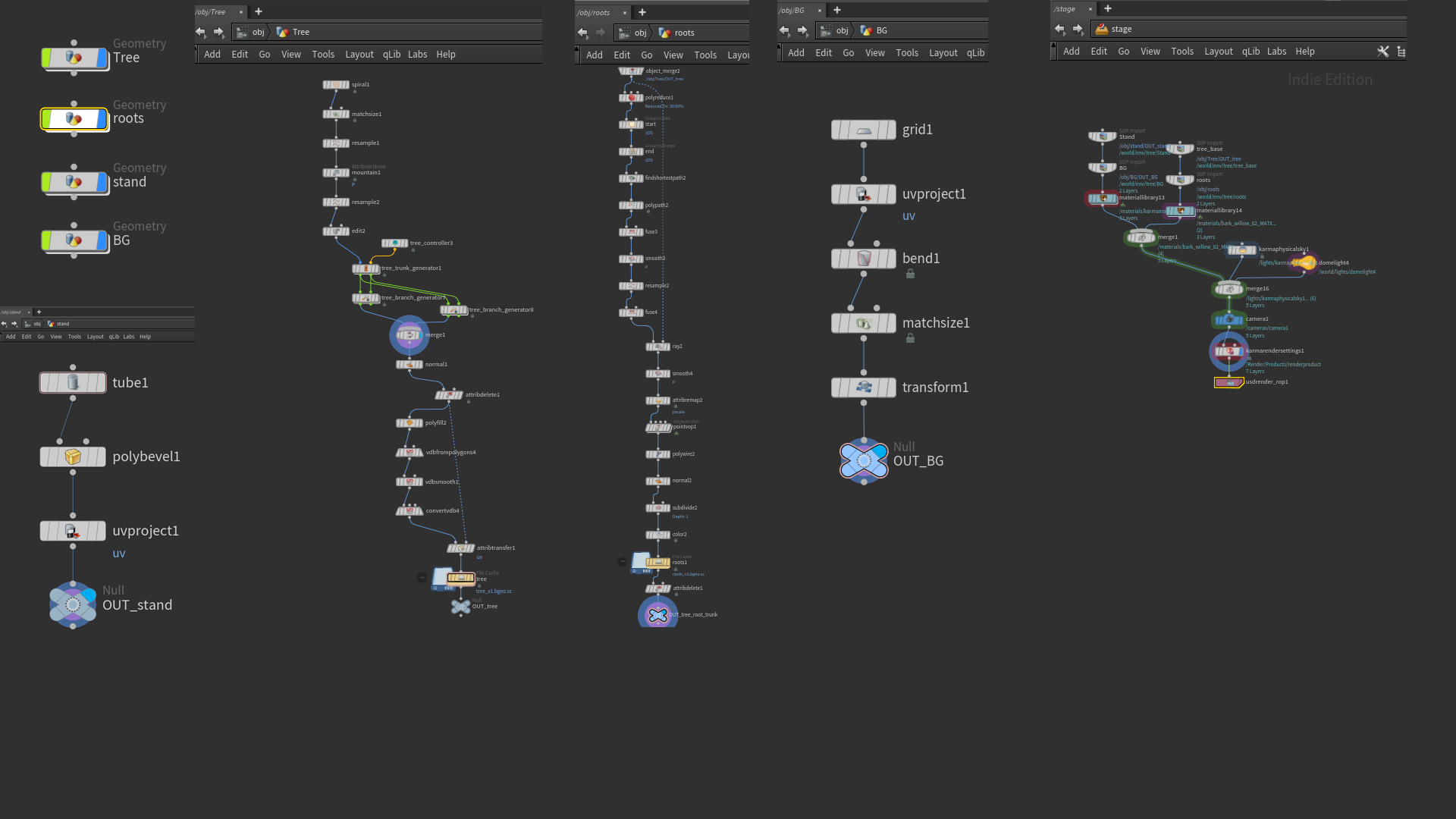
Task: Add a new tab next to /stage
Action: click(1108, 9)
